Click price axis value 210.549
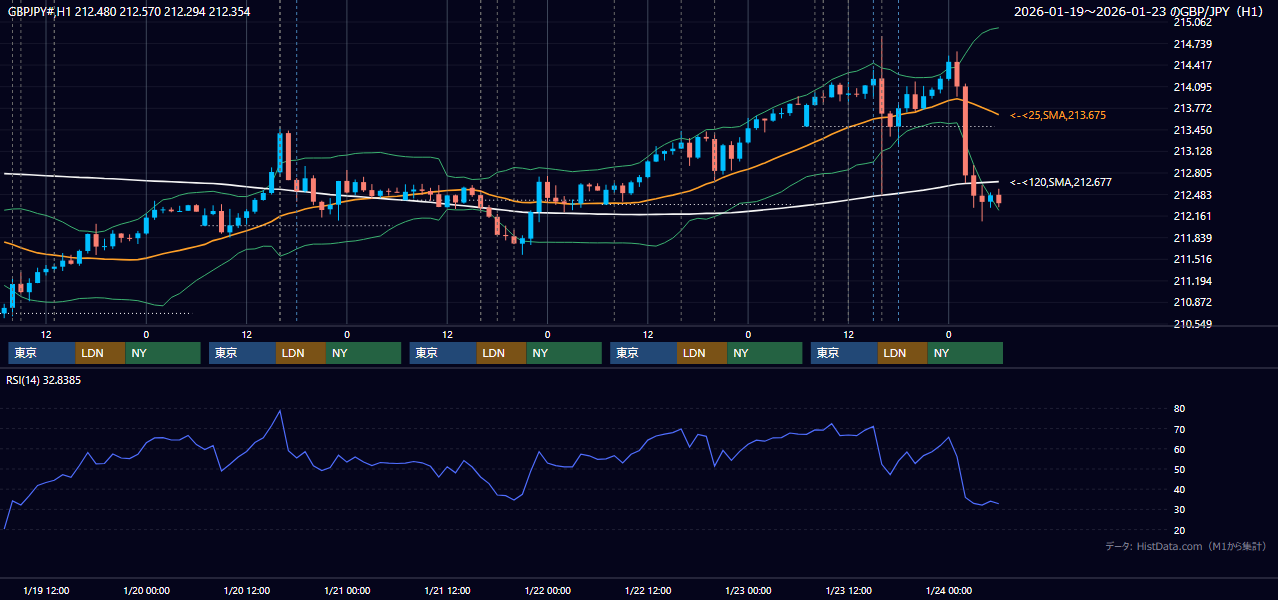The image size is (1278, 600). coord(1192,325)
